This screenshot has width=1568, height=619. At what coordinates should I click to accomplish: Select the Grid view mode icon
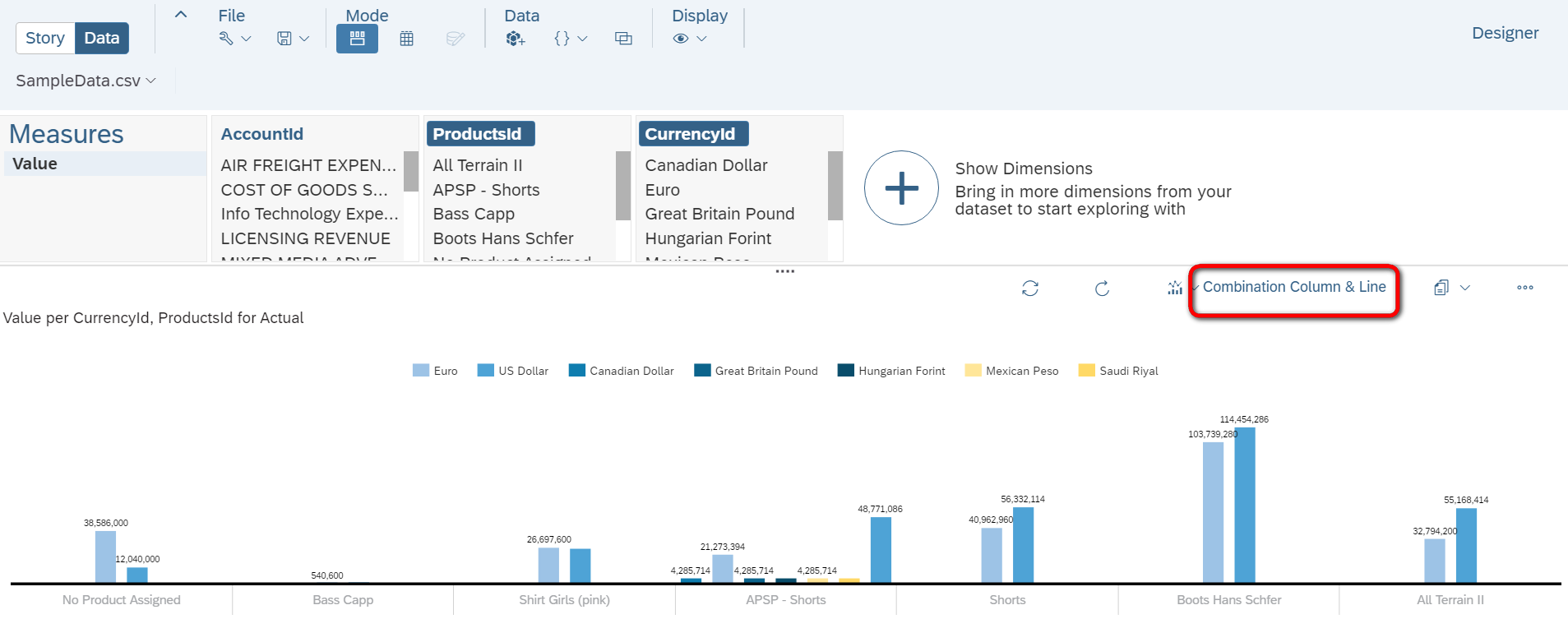point(406,38)
